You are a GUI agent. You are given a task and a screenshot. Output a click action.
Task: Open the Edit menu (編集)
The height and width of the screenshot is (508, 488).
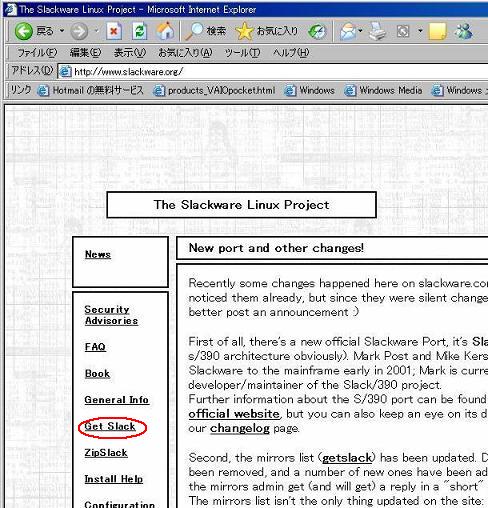85,53
